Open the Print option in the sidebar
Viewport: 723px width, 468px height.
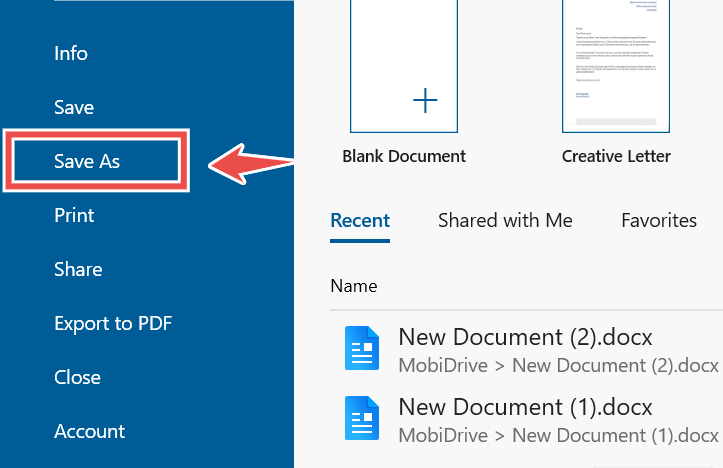pos(74,215)
